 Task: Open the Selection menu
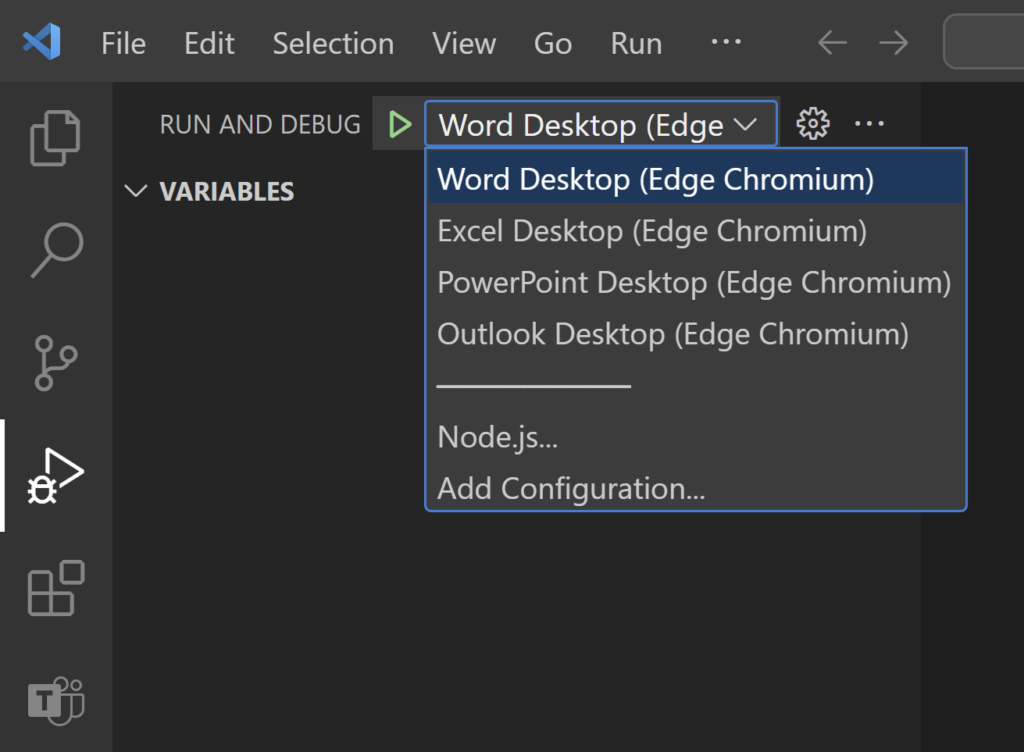point(333,44)
